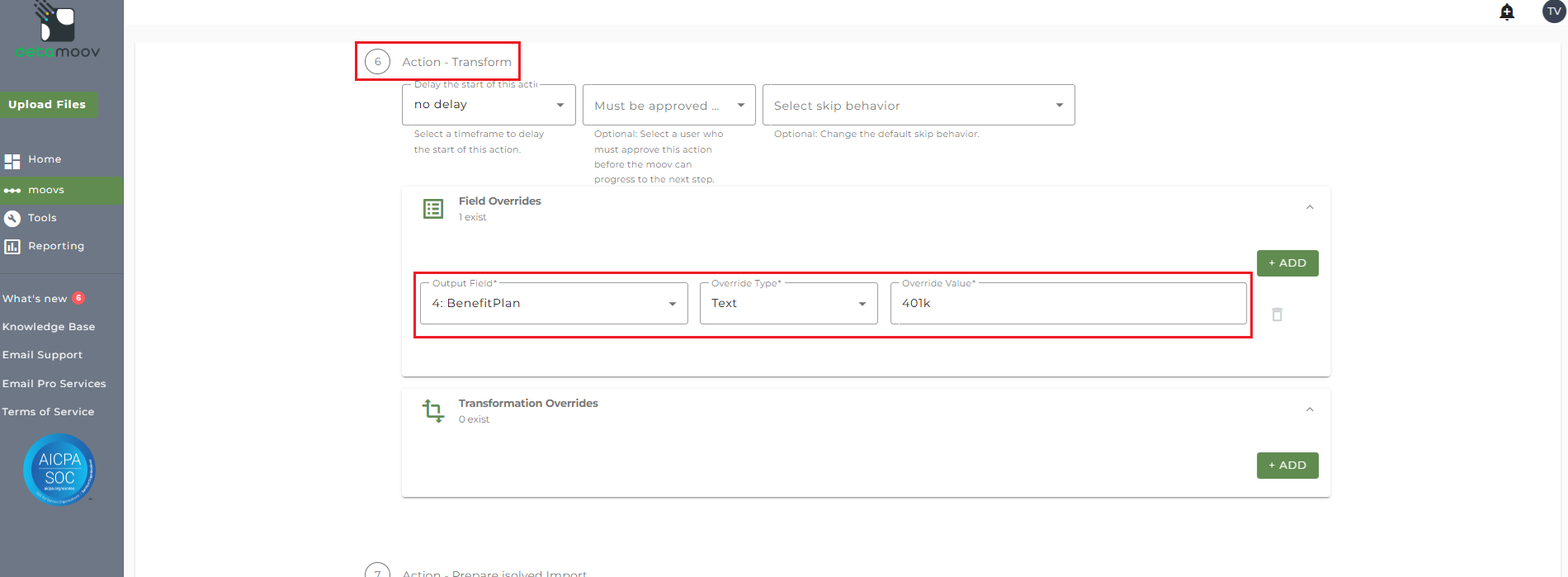Image resolution: width=1568 pixels, height=577 pixels.
Task: Delete the BenefitPlan field override
Action: (1277, 315)
